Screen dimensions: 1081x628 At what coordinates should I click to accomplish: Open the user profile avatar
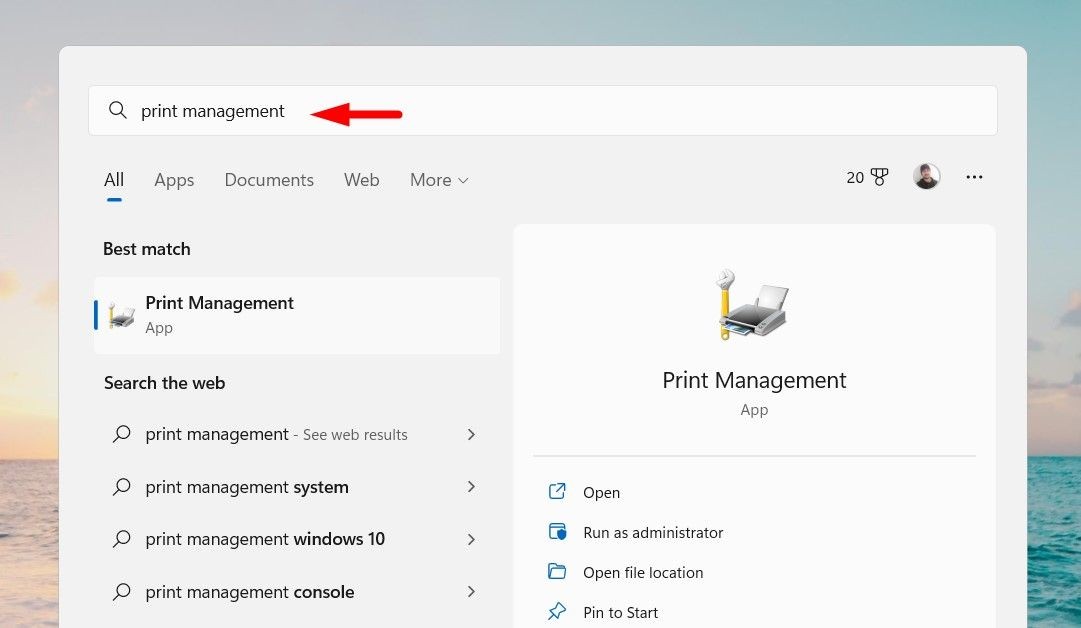926,176
